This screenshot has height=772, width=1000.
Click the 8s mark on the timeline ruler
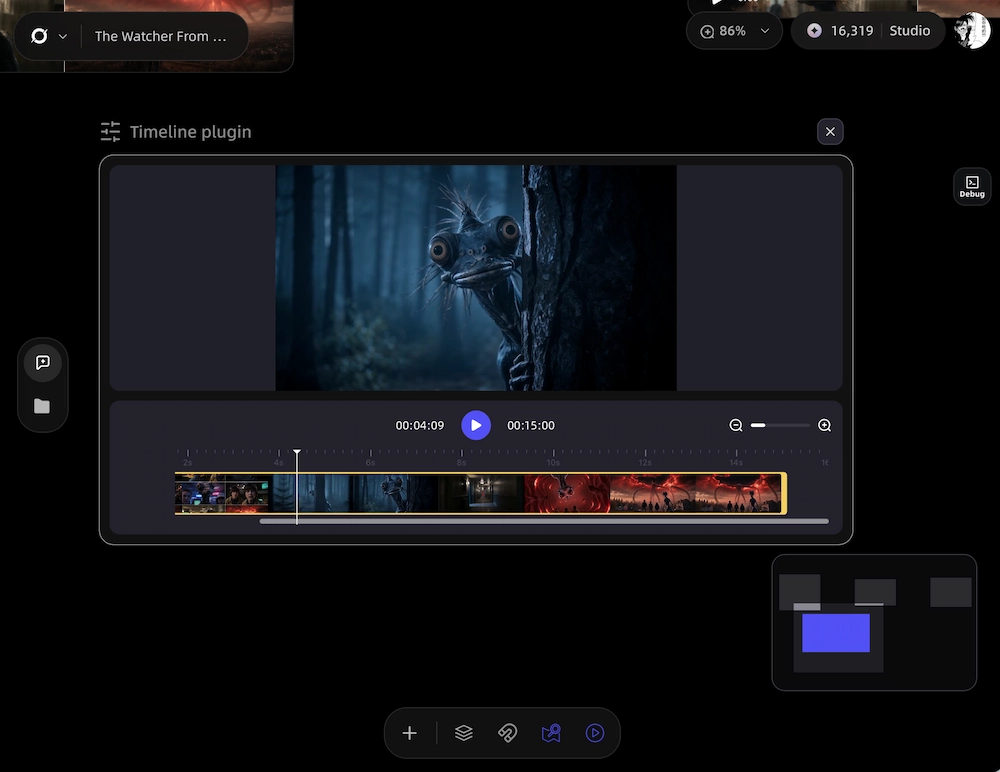(x=462, y=462)
